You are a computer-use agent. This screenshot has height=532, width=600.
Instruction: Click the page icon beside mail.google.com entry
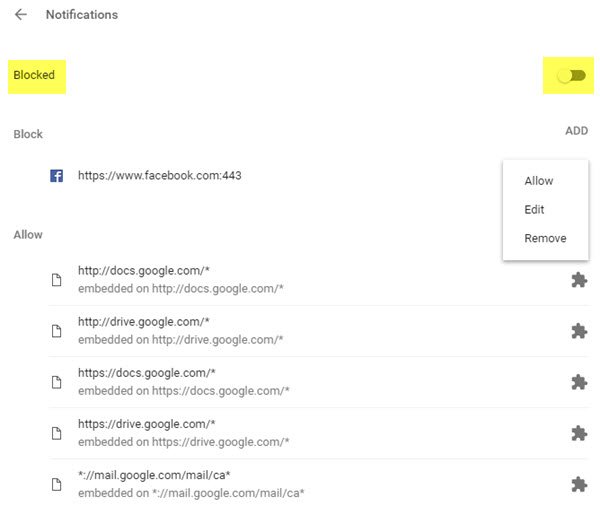coord(57,484)
